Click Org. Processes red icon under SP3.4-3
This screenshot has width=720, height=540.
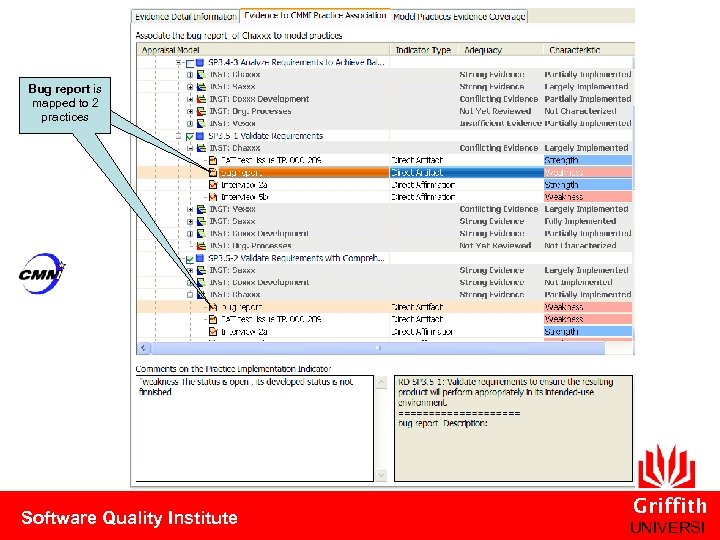pyautogui.click(x=201, y=111)
